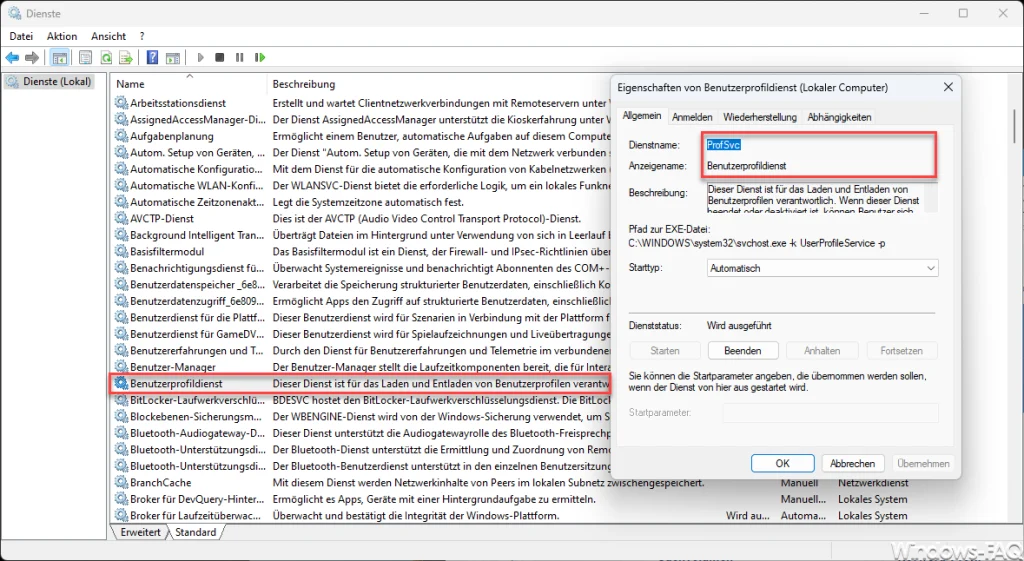Screen dimensions: 1024x561
Task: Select the Benutzerdatenspeicher_6e8... service
Action: click(197, 285)
